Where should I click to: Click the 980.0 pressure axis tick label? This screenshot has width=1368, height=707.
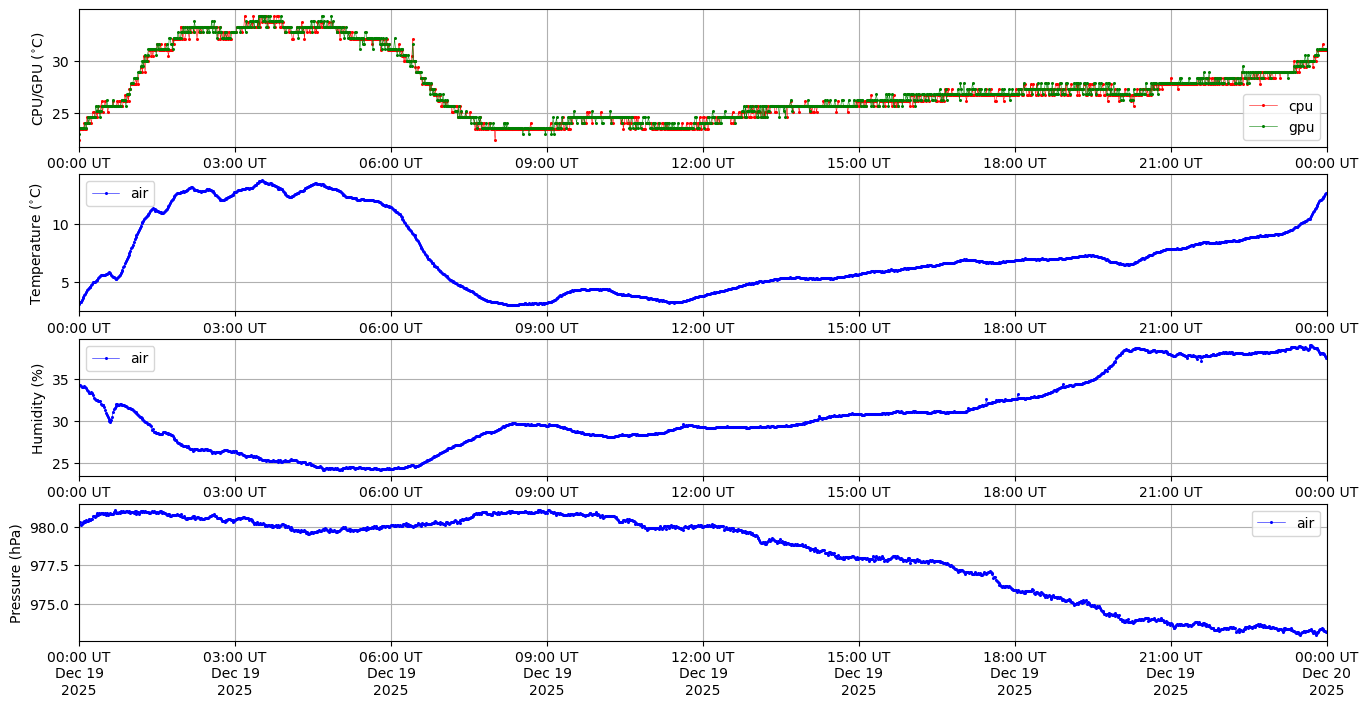[x=51, y=528]
